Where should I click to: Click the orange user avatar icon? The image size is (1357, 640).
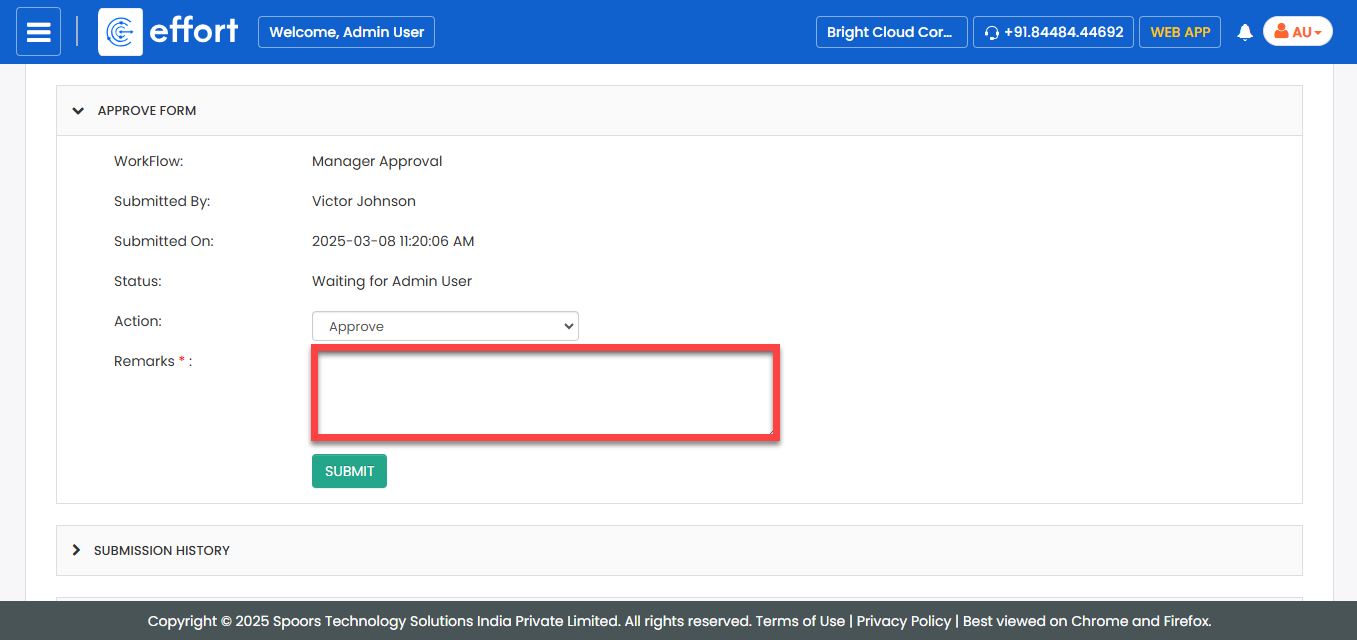tap(1281, 32)
